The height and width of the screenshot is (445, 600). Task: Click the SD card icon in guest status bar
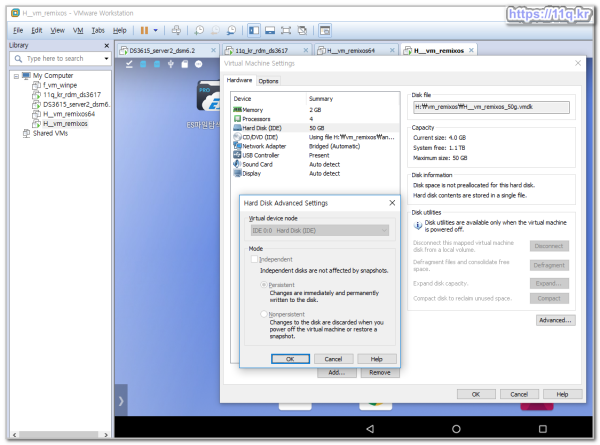185,64
